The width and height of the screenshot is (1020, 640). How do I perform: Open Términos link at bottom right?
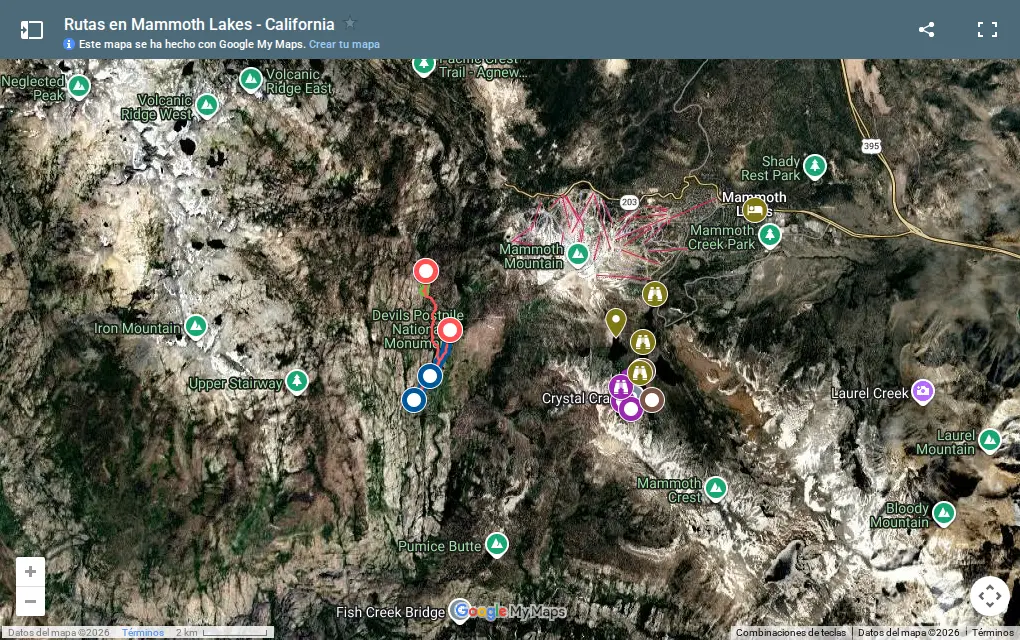(x=992, y=632)
